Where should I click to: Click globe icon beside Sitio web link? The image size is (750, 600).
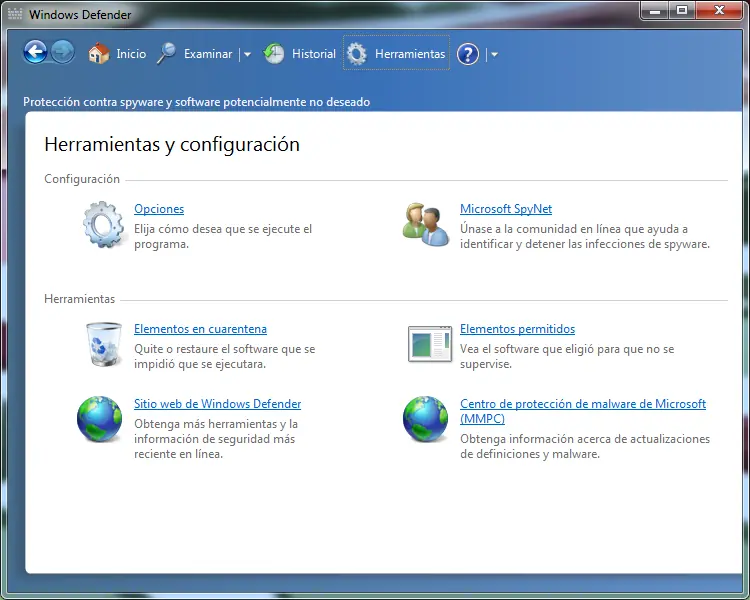[99, 419]
